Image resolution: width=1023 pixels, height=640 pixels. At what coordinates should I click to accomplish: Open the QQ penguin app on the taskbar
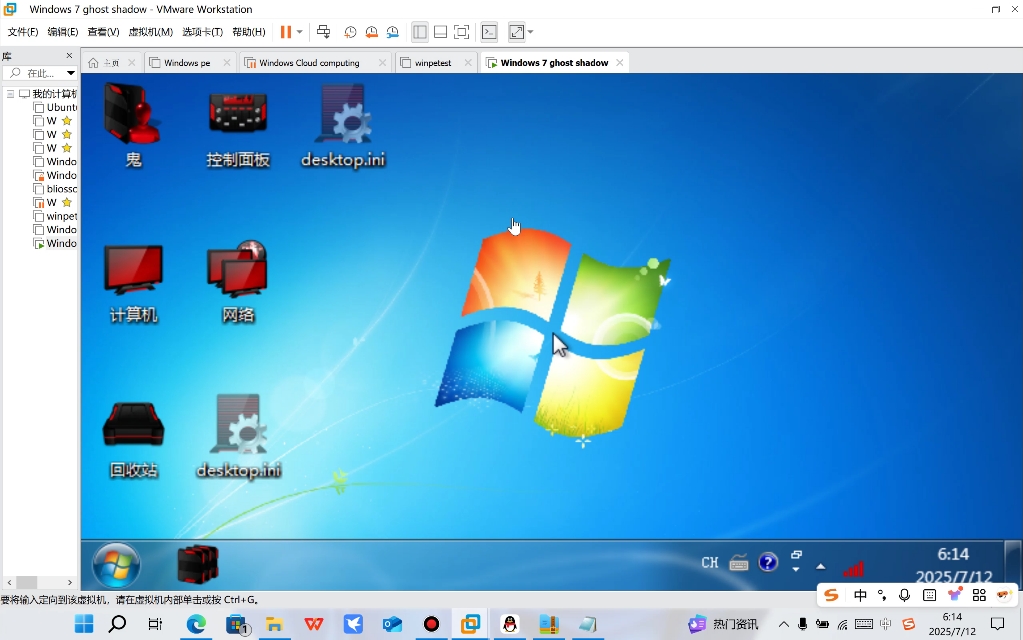click(510, 624)
